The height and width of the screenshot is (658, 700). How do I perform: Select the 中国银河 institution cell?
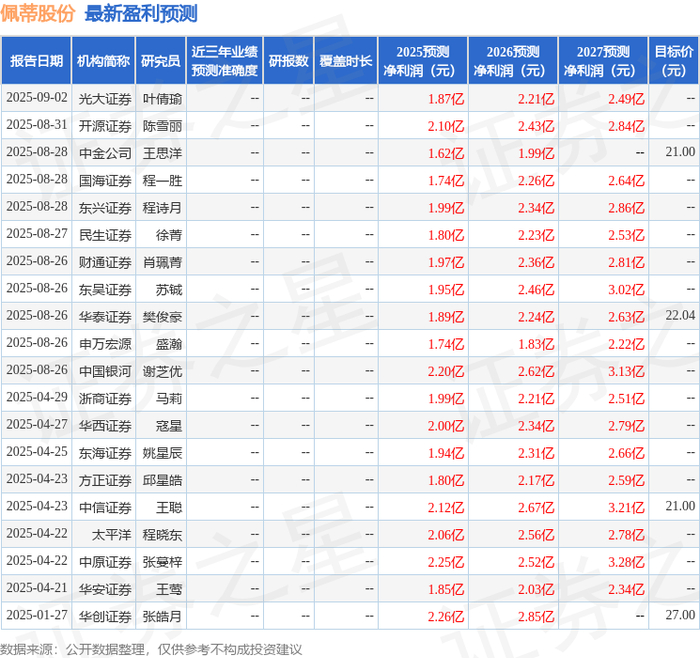click(x=105, y=371)
